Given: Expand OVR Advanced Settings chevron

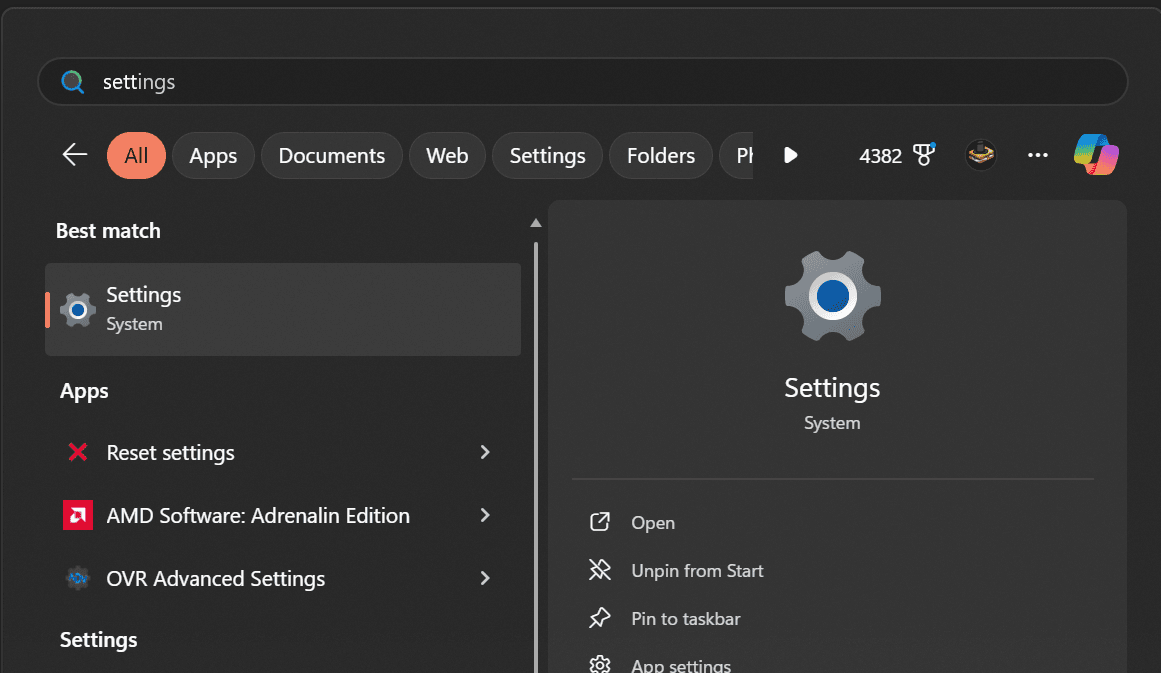Looking at the screenshot, I should 485,578.
